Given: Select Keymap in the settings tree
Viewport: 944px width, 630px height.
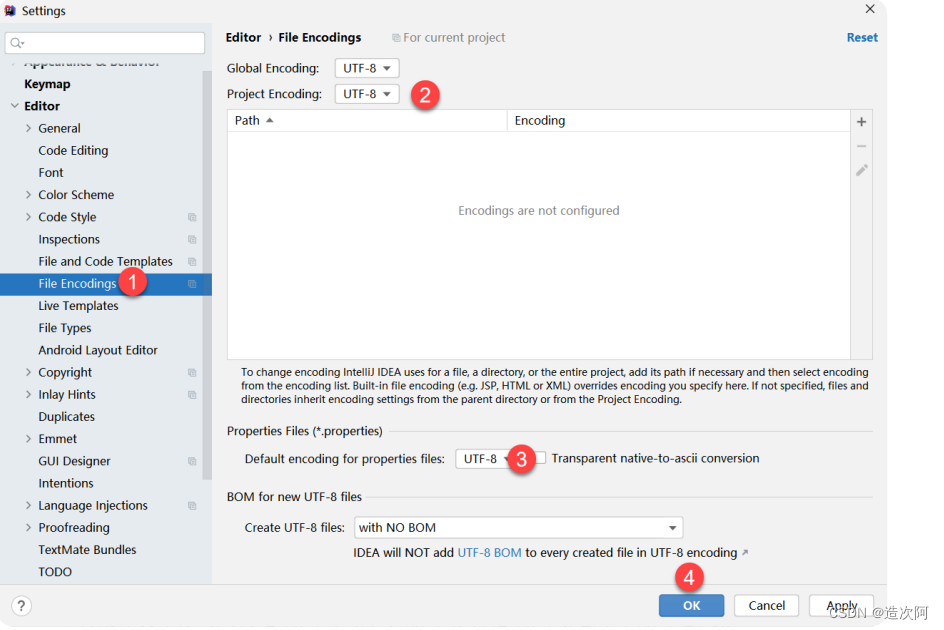Looking at the screenshot, I should click(47, 84).
